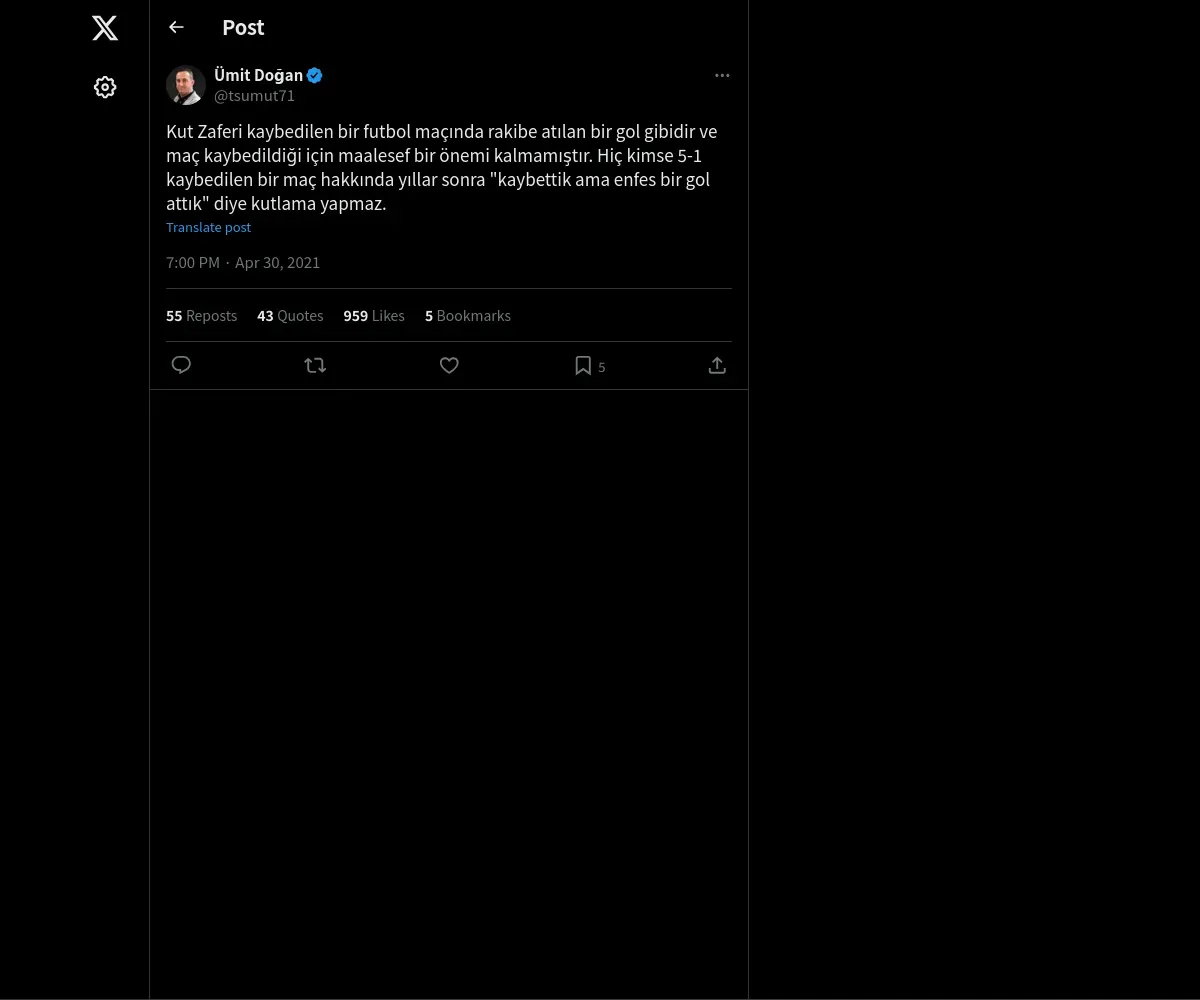Repost this post
This screenshot has width=1200, height=1000.
pyautogui.click(x=315, y=365)
